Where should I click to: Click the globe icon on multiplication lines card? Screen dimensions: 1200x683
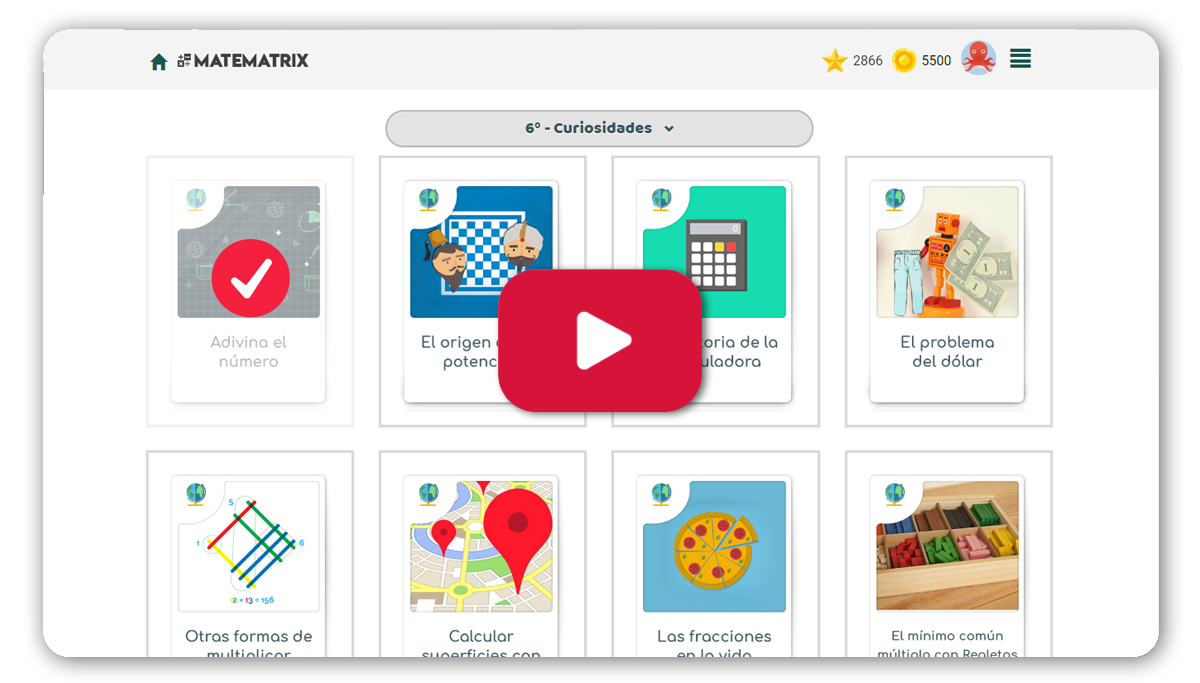196,494
